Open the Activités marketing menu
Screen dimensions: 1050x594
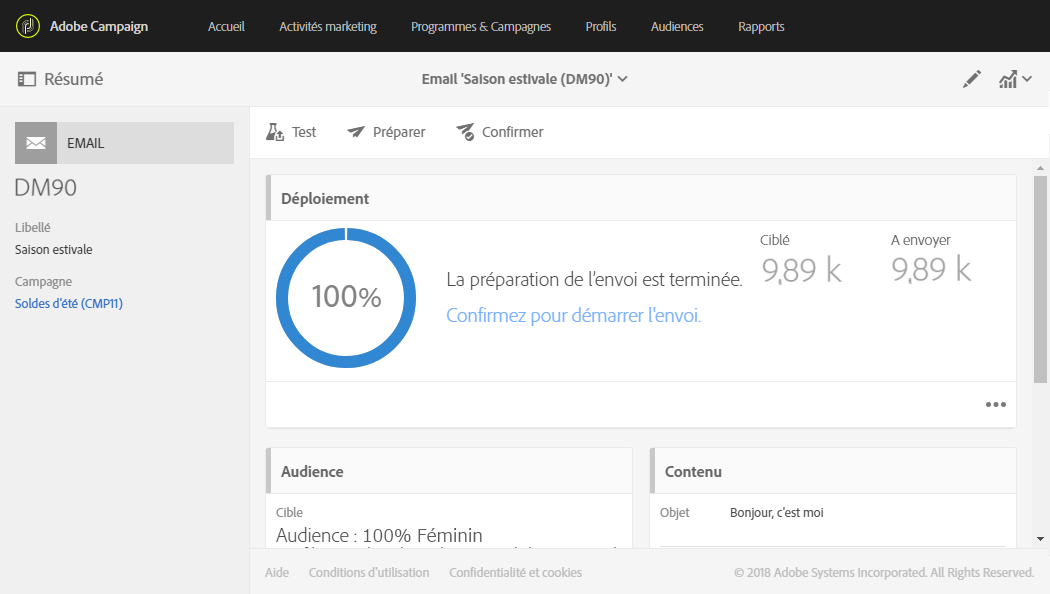click(328, 27)
